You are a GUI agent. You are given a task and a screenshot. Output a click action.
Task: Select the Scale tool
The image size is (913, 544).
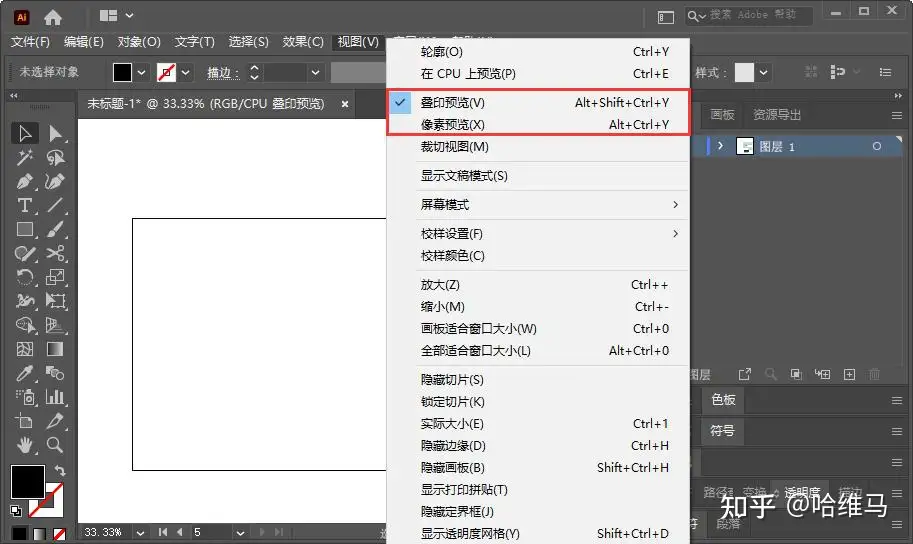[x=55, y=277]
